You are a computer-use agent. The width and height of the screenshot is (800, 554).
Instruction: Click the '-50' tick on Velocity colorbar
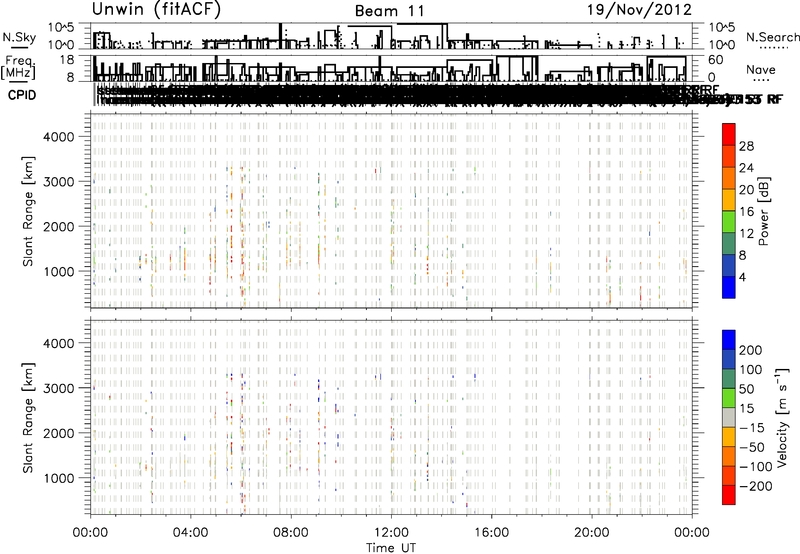click(752, 447)
